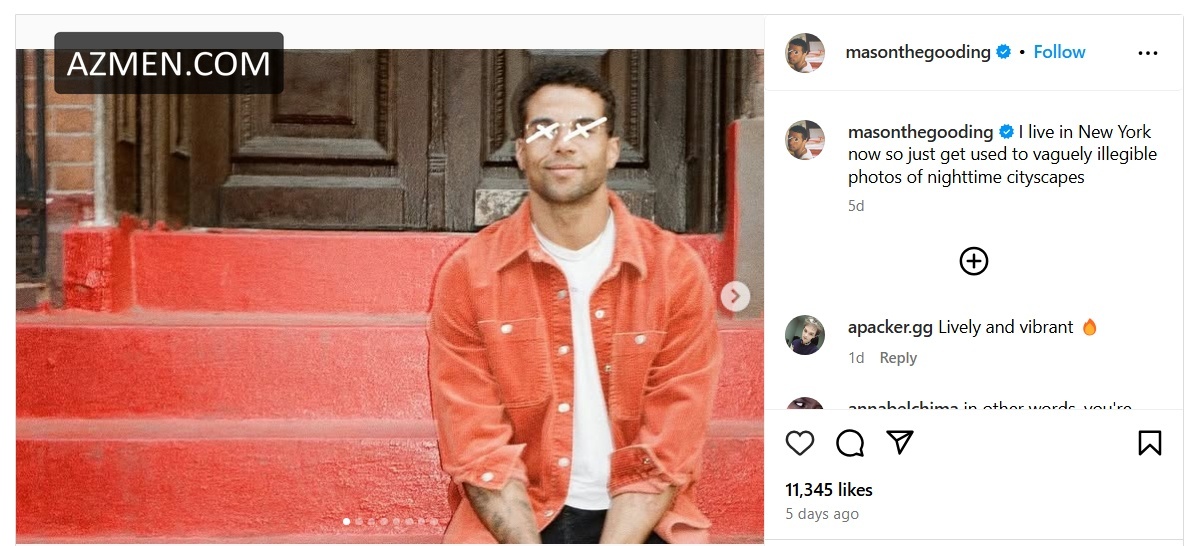Viewport: 1198px width, 546px height.
Task: Open apacker.gg's profile from the username
Action: [x=890, y=327]
